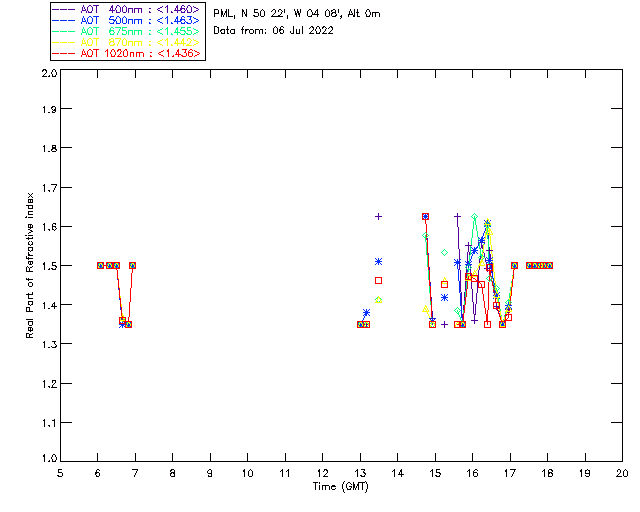Click the x-axis label 8
This screenshot has width=640, height=512.
coord(173,473)
